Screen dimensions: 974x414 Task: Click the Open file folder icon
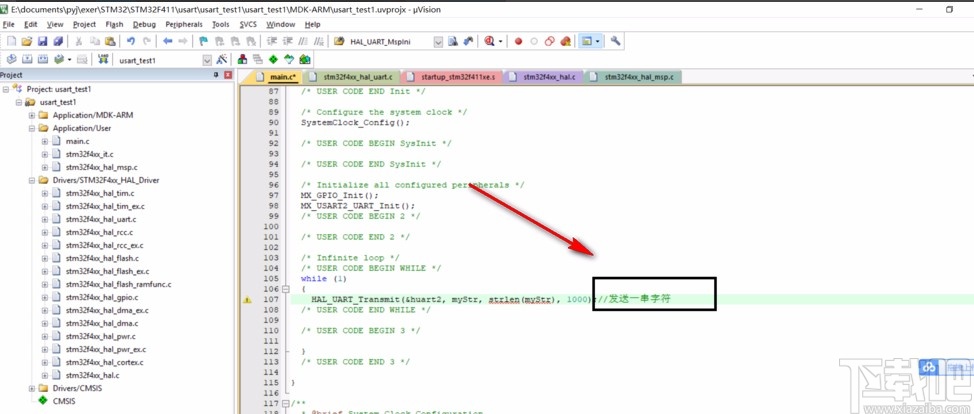click(27, 41)
